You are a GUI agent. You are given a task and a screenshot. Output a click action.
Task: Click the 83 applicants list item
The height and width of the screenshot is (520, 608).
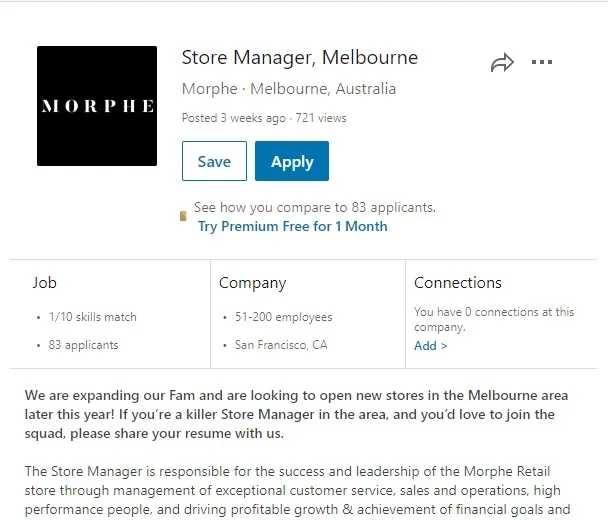click(x=83, y=345)
